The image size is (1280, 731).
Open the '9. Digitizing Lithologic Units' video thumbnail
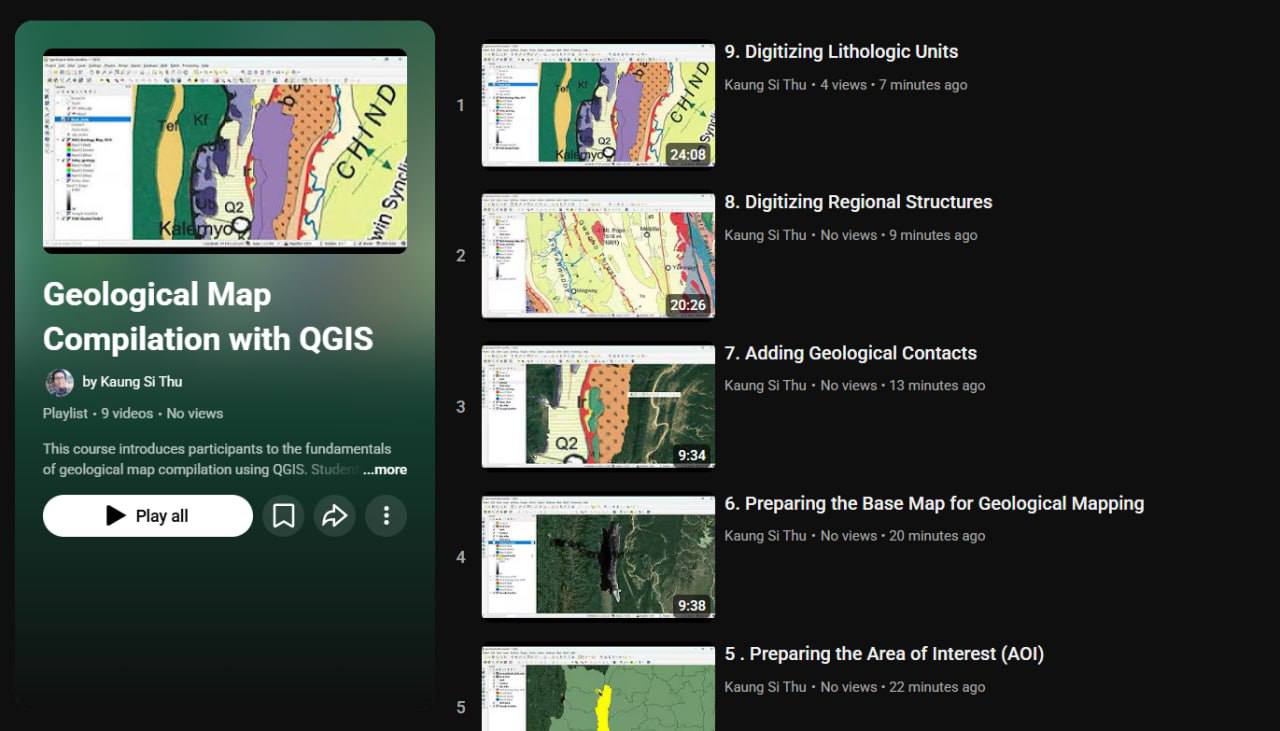pos(598,104)
